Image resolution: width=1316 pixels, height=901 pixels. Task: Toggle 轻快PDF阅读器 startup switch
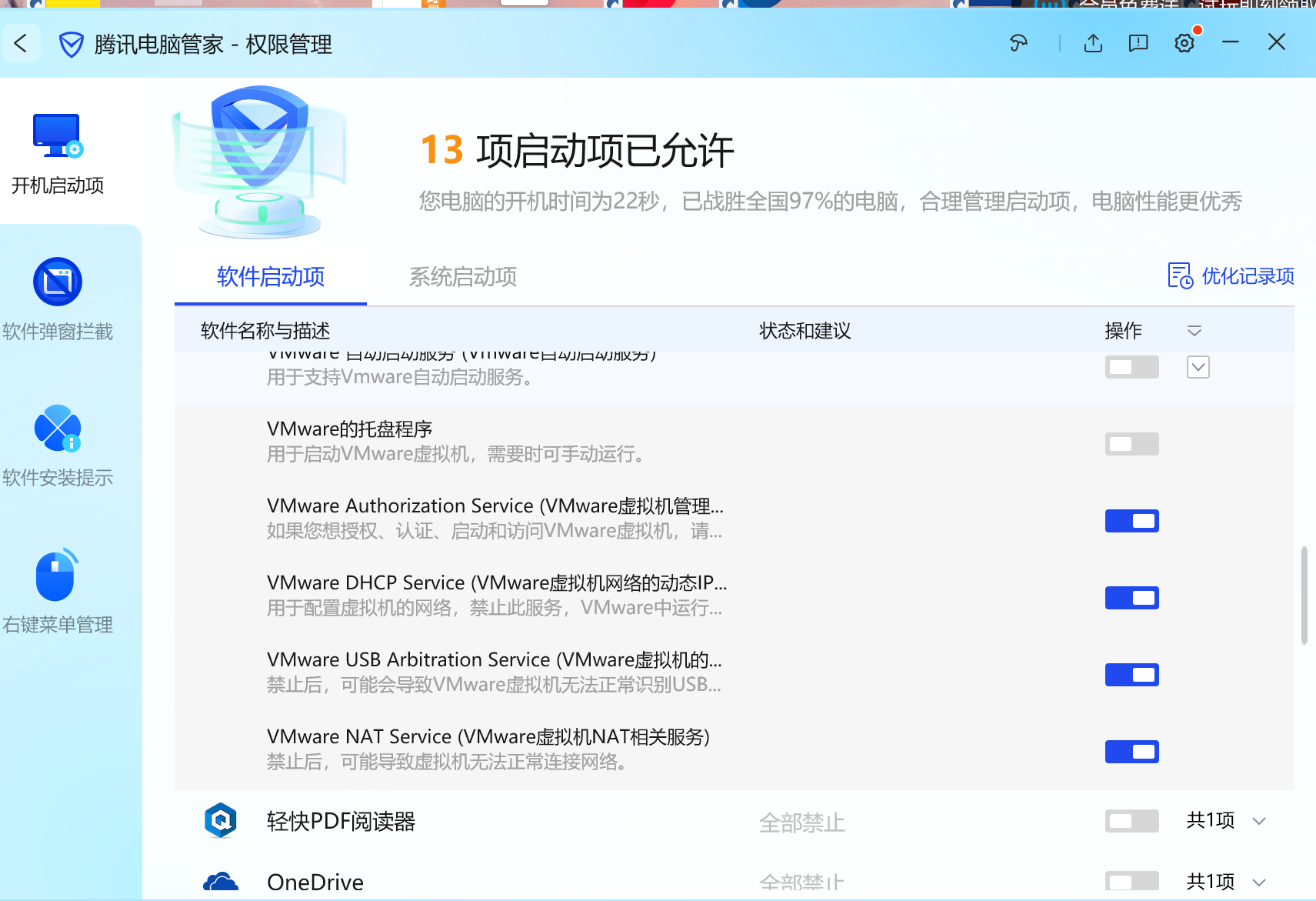pyautogui.click(x=1131, y=821)
